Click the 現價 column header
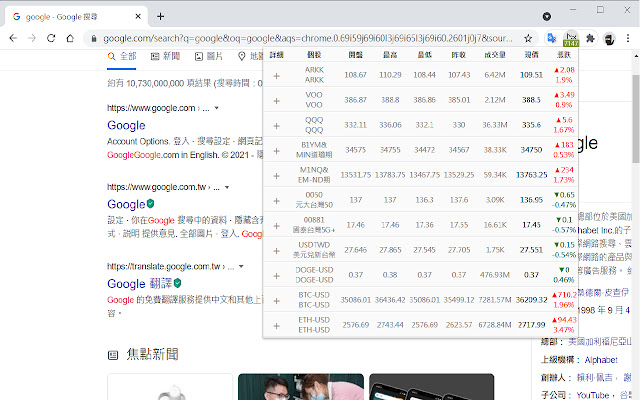640x400 pixels. tap(531, 55)
